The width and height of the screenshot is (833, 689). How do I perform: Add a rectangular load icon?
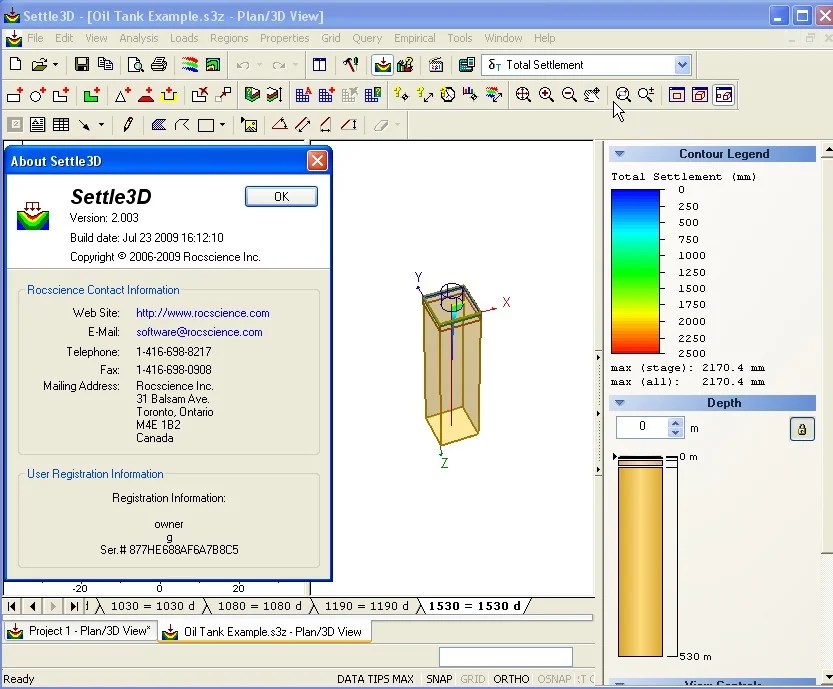tap(15, 95)
